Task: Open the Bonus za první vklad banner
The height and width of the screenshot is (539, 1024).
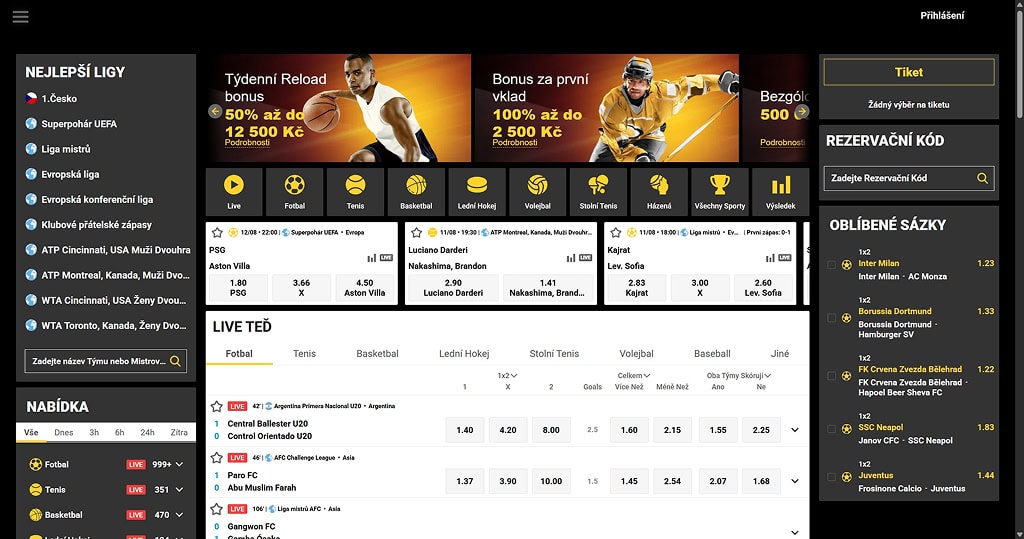Action: [x=608, y=108]
